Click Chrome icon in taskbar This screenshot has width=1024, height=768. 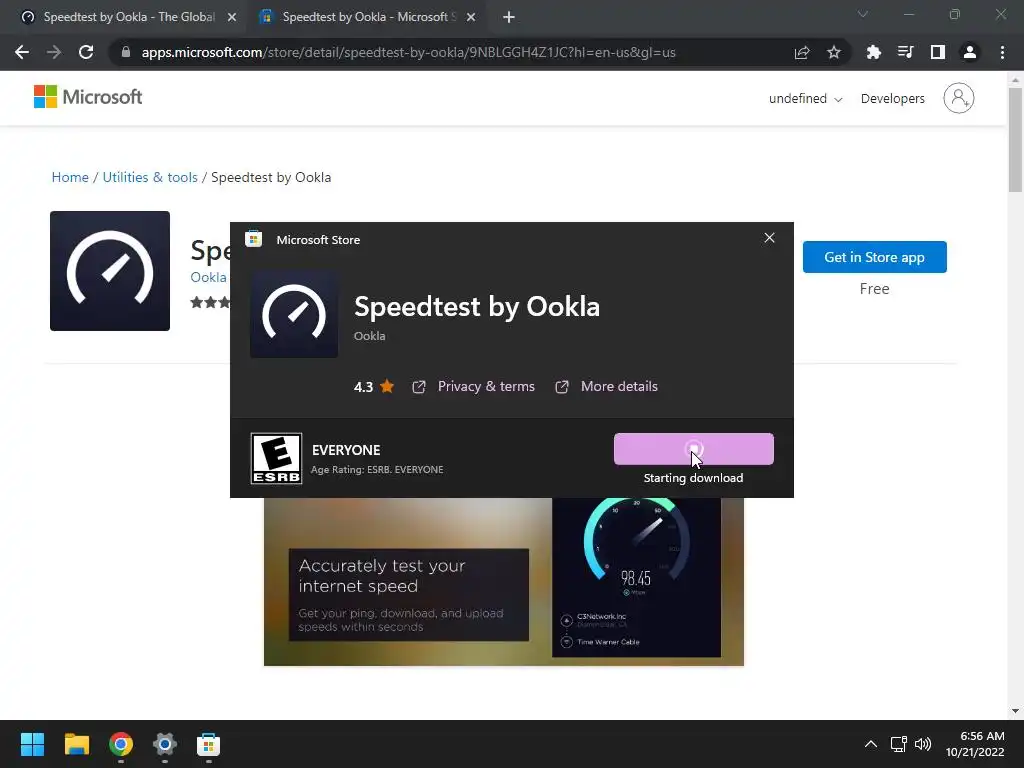coord(121,744)
